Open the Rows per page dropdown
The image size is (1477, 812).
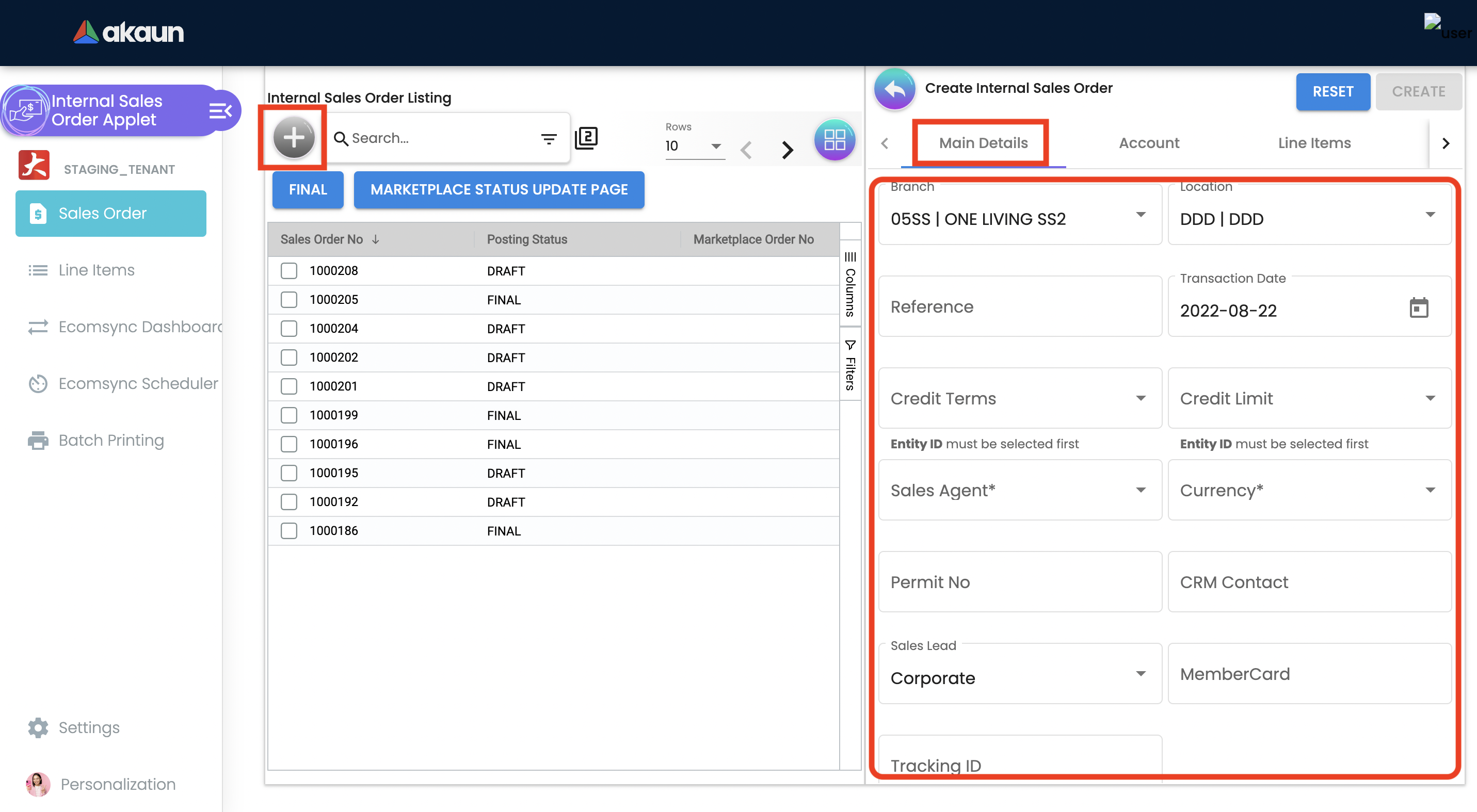point(716,145)
